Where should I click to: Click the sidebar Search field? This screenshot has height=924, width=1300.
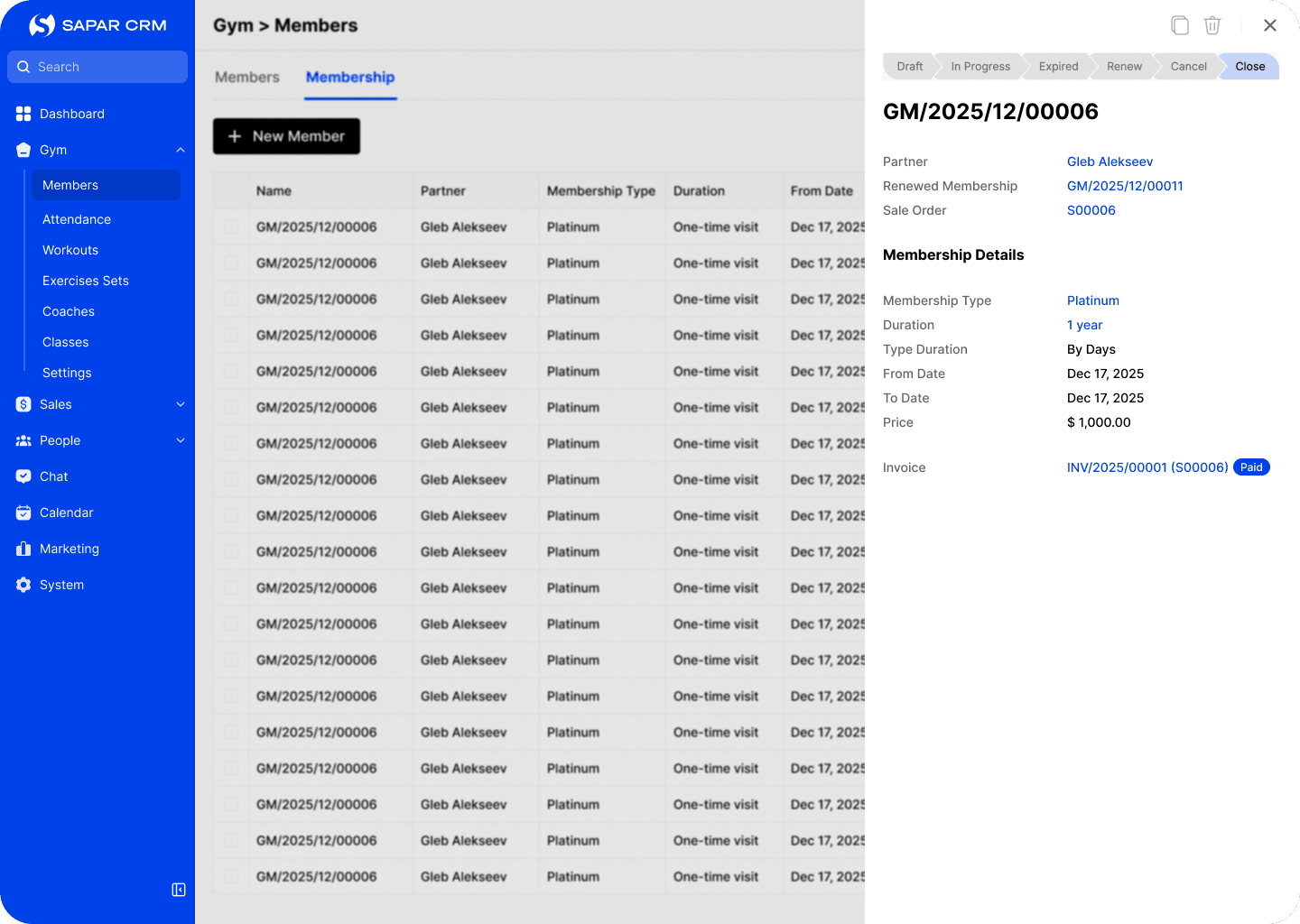(97, 67)
